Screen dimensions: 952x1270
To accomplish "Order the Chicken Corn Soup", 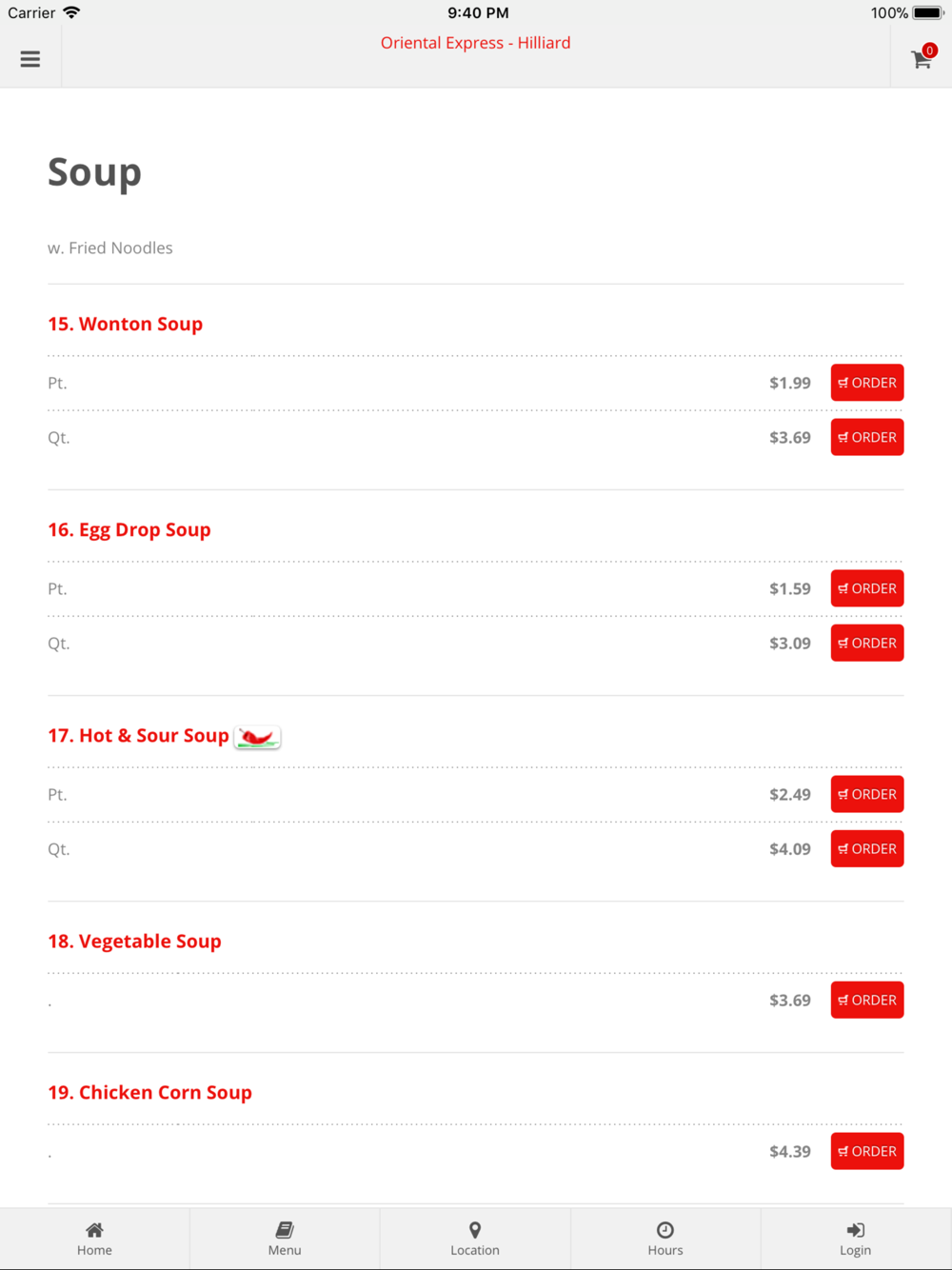I will (867, 1151).
